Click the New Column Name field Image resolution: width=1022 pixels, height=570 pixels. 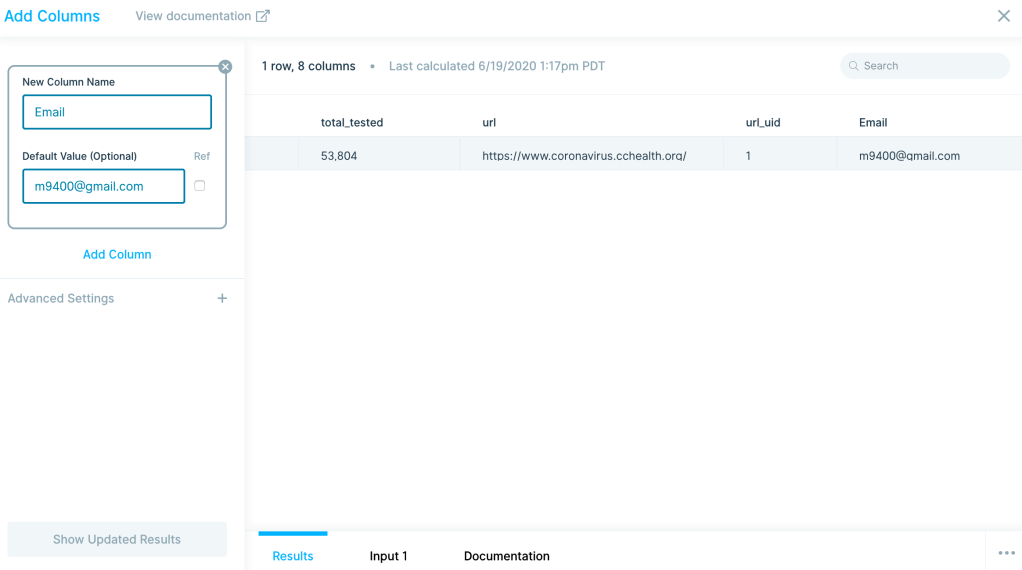pos(117,112)
